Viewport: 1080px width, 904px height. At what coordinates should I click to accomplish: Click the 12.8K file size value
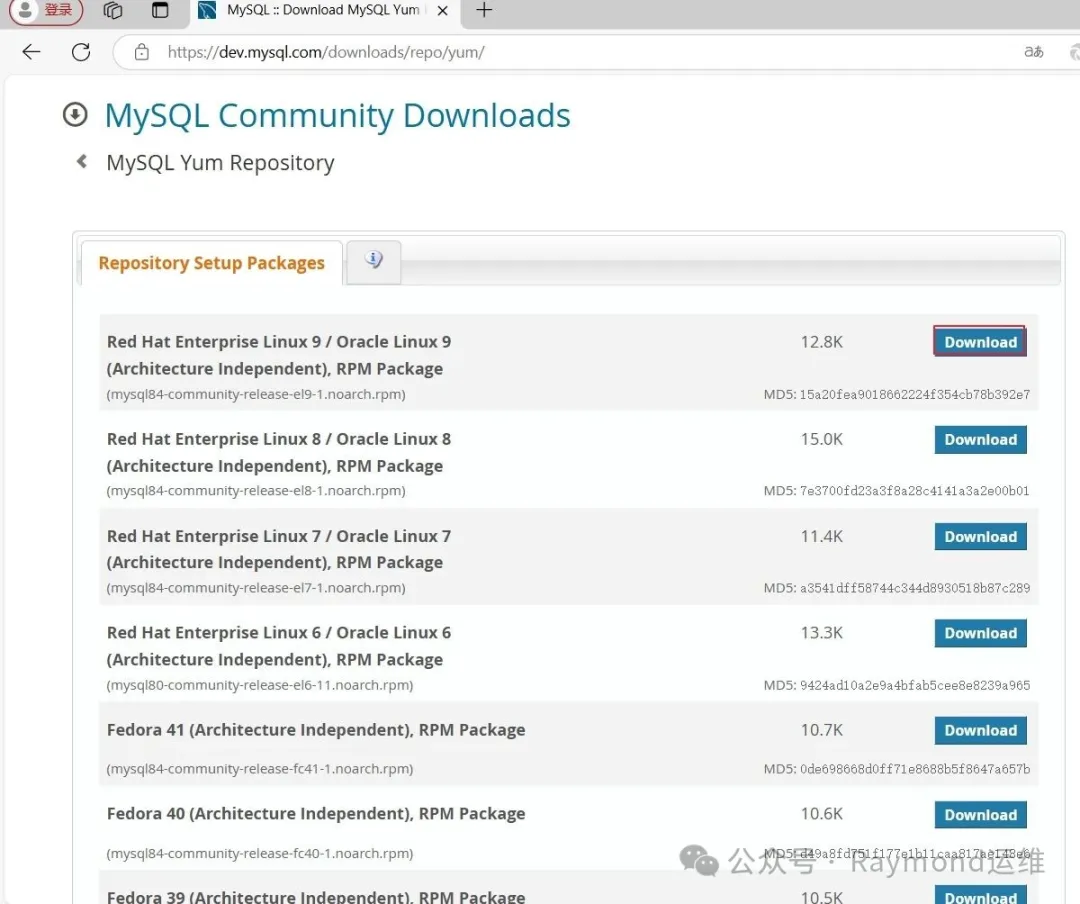pos(821,342)
